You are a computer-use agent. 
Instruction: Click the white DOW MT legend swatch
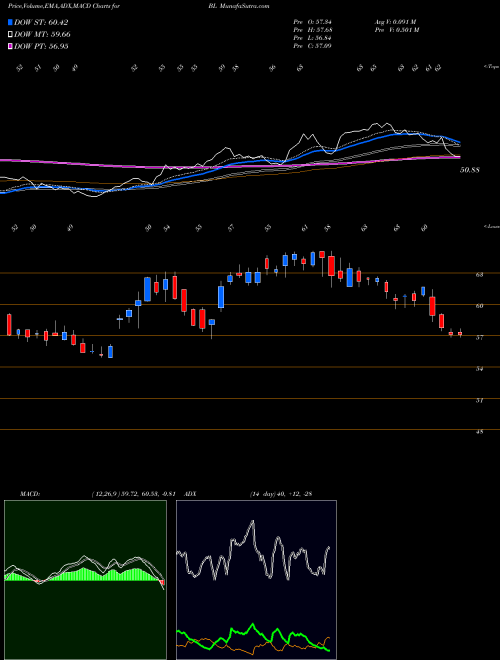pos(10,35)
